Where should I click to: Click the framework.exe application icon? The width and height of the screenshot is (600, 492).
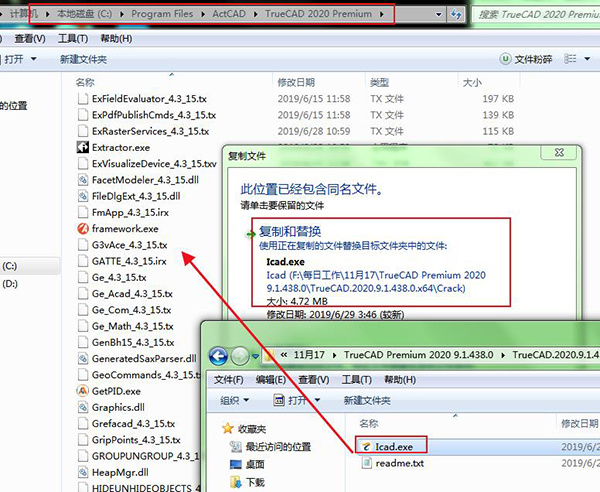(x=83, y=229)
